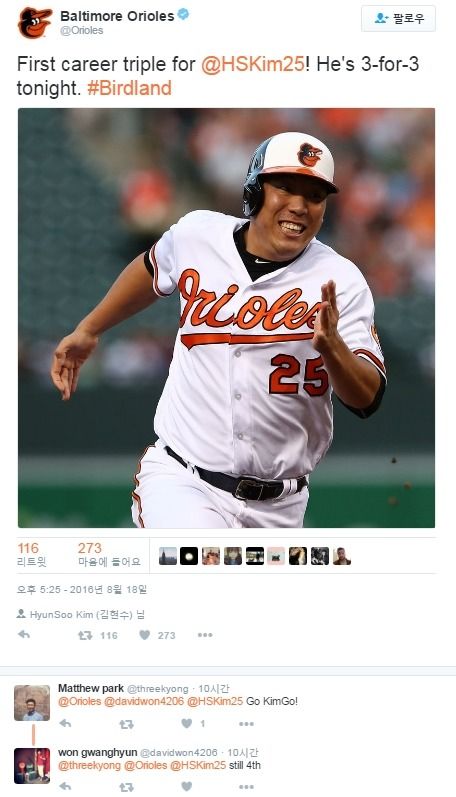Click the first liker avatar thumbnail
Image resolution: width=456 pixels, height=797 pixels.
tap(168, 556)
